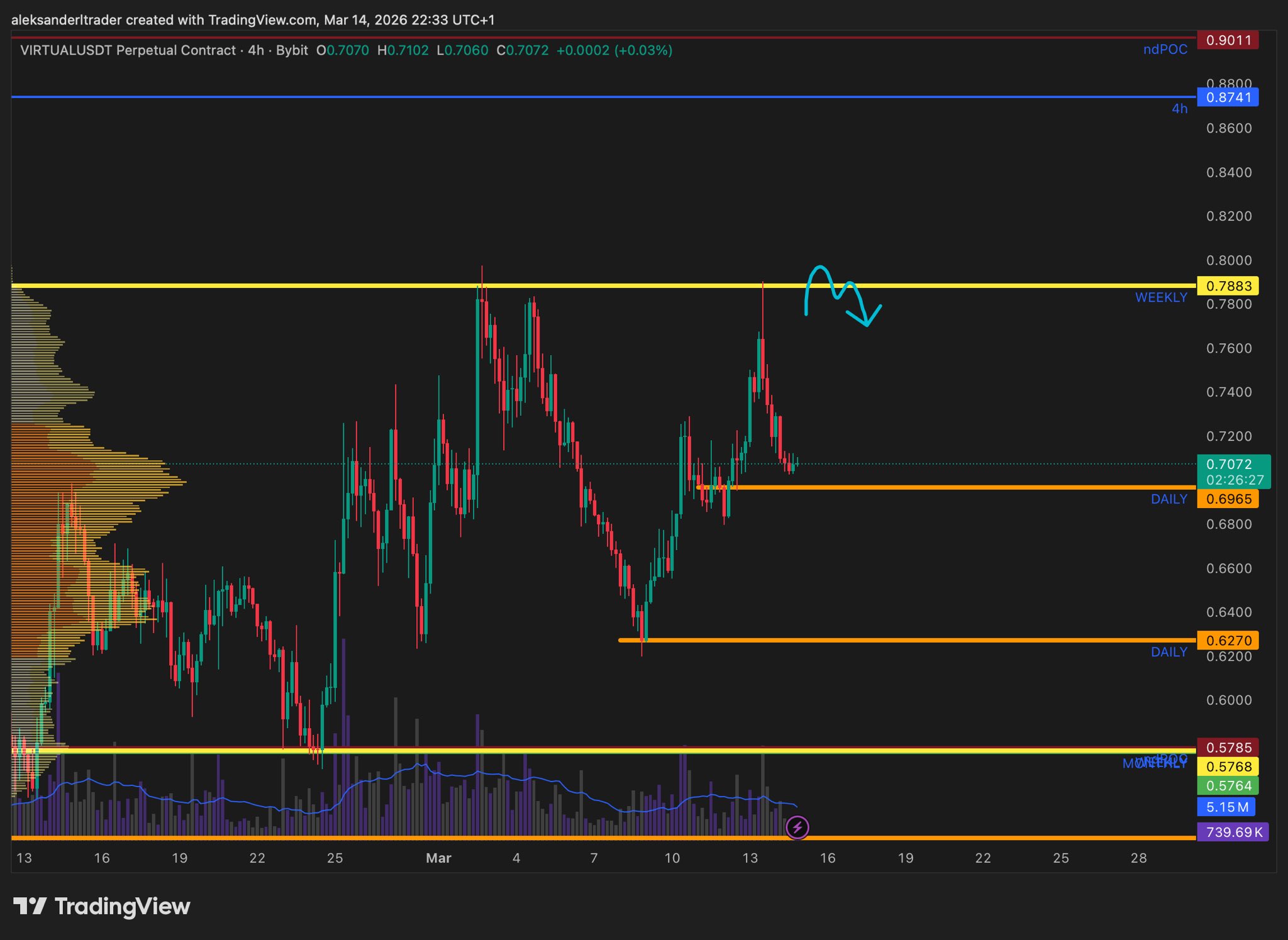This screenshot has width=1288, height=940.
Task: Select the 0.6965 daily level label
Action: pyautogui.click(x=1228, y=499)
